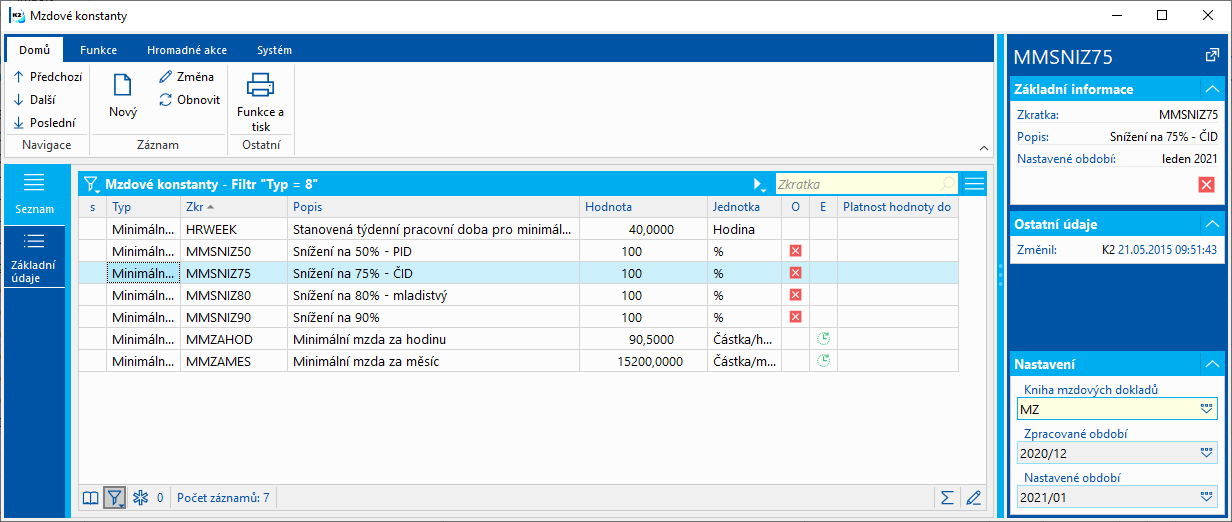Sort by the Popis column header

click(434, 207)
